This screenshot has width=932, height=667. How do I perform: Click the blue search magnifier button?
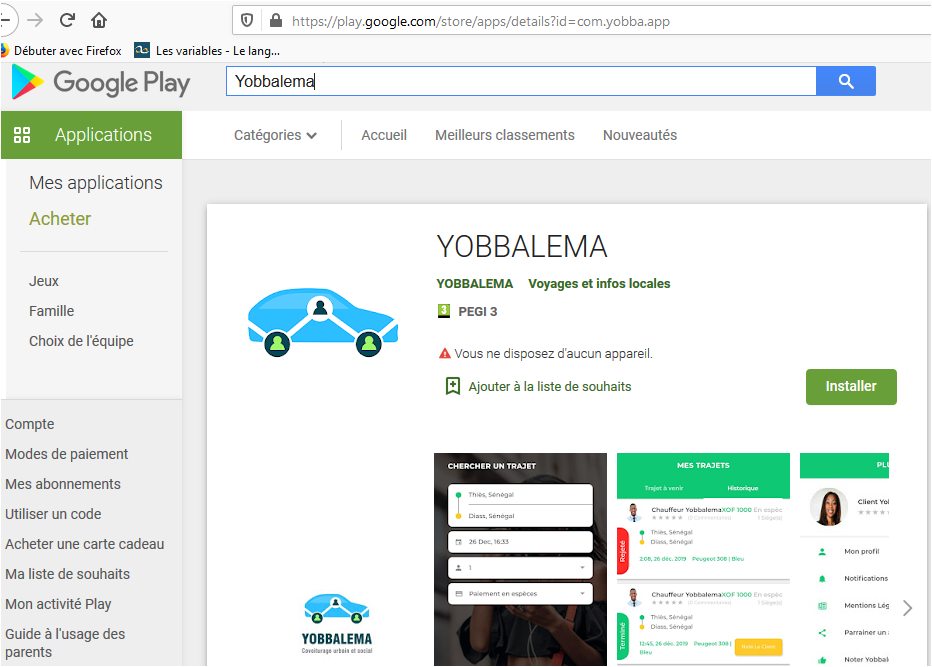(846, 81)
